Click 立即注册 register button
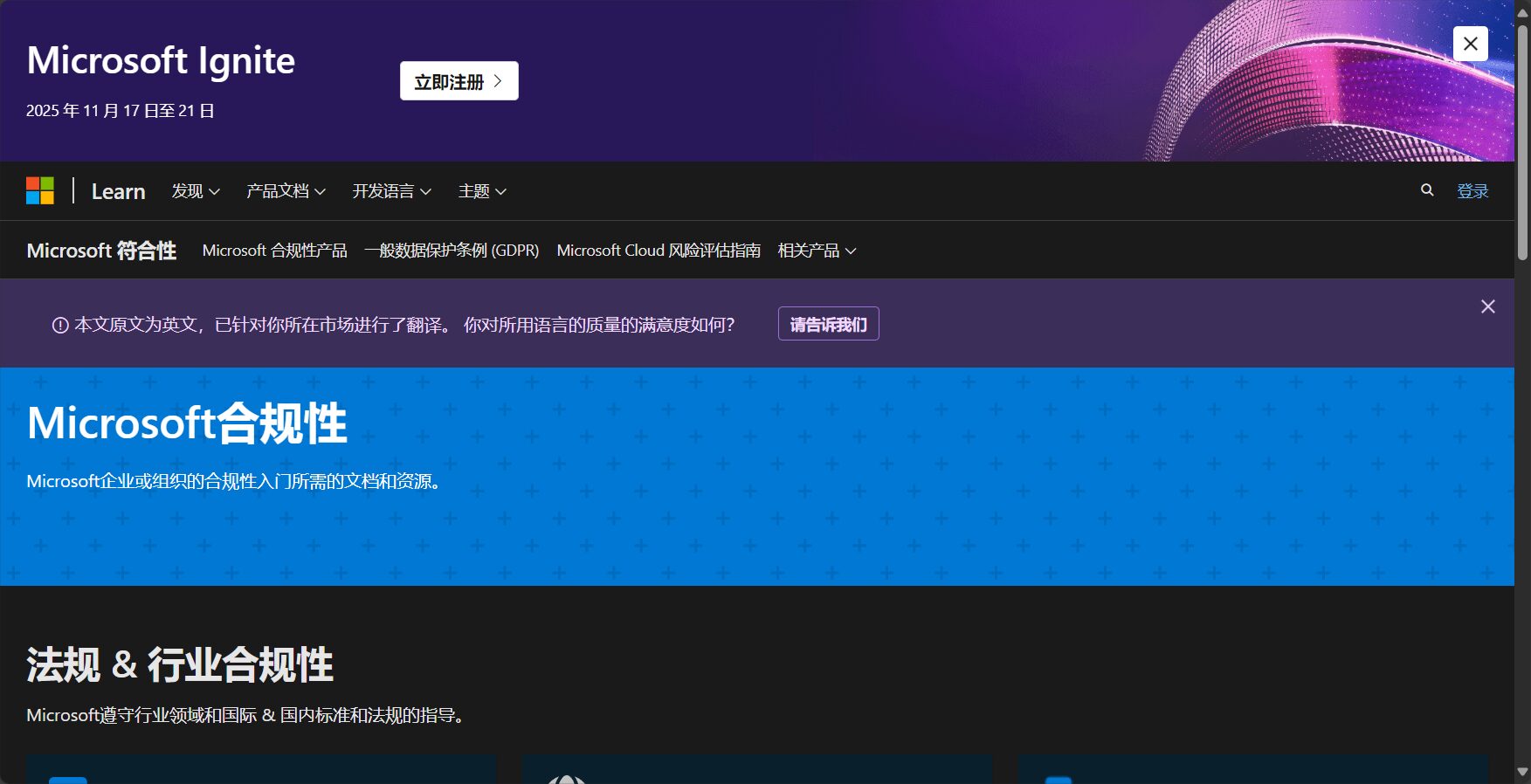Image resolution: width=1531 pixels, height=784 pixels. (x=459, y=81)
